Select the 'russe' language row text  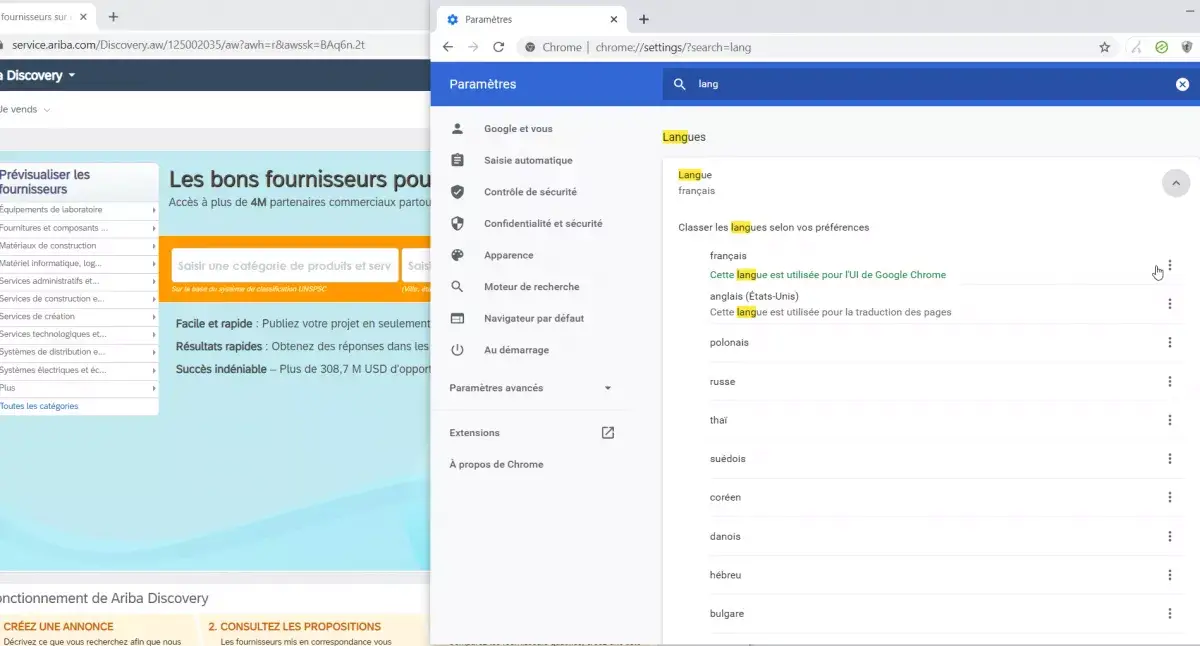(x=722, y=382)
